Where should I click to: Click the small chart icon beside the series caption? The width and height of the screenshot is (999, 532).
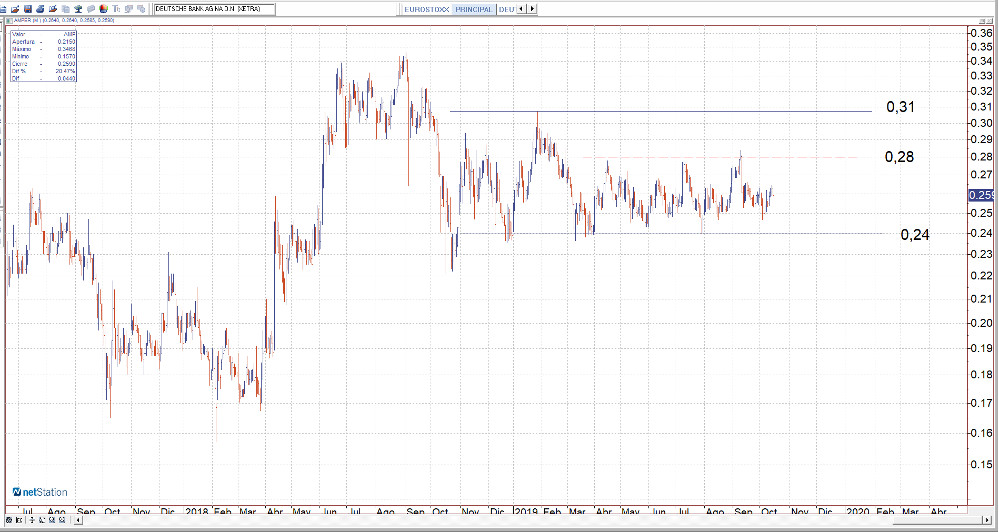[x=8, y=20]
